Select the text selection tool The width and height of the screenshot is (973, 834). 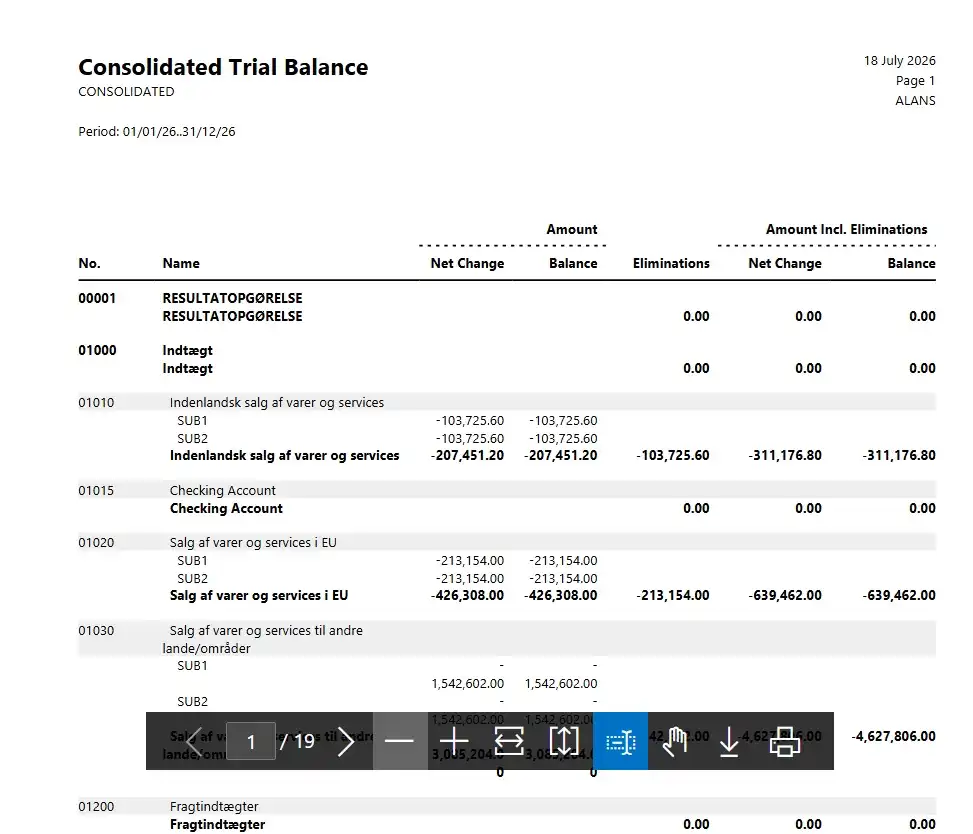click(621, 741)
